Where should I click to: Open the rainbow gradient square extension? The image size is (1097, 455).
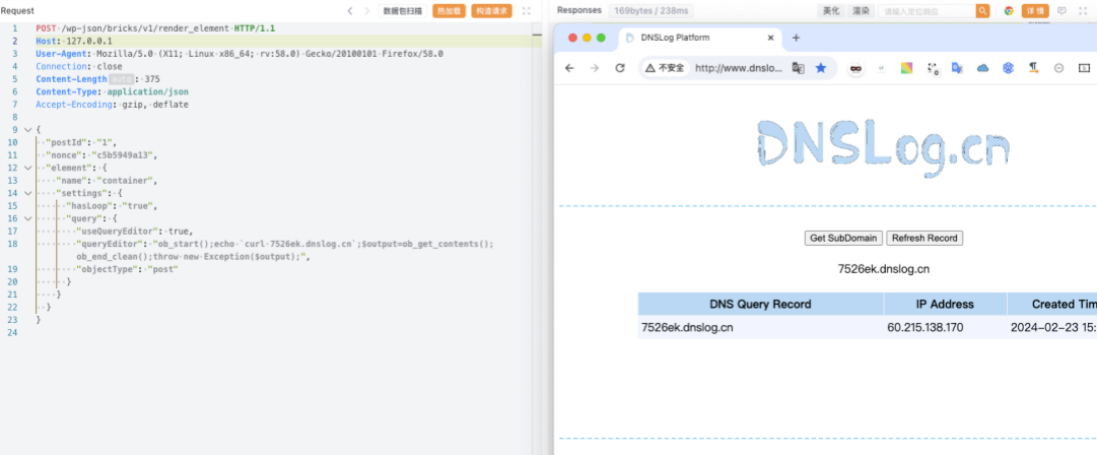pyautogui.click(x=907, y=68)
